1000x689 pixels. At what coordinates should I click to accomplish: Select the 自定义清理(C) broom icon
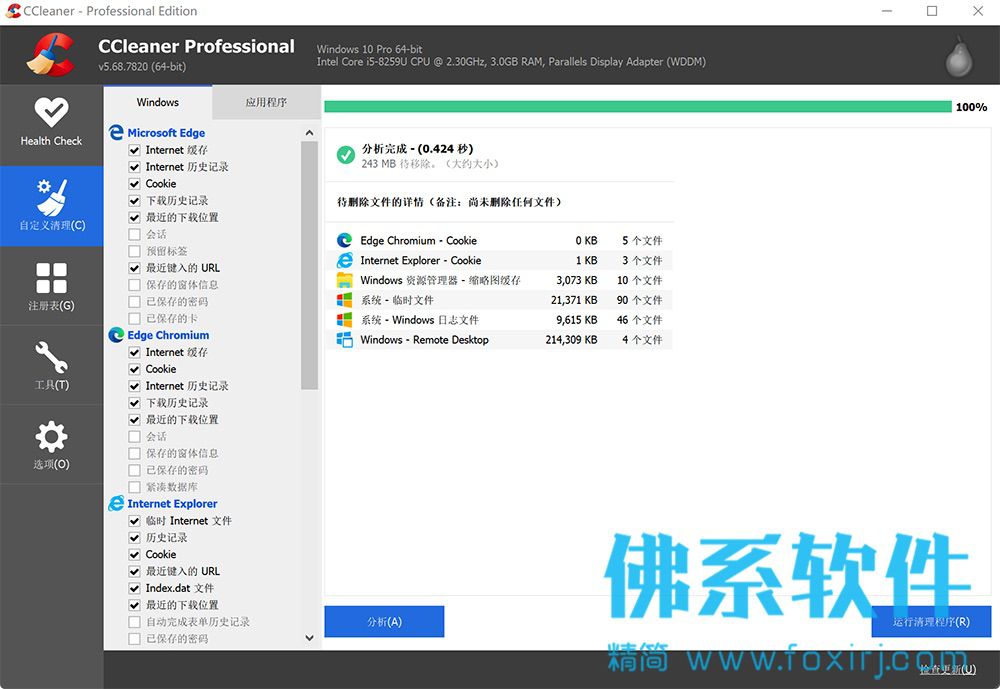click(51, 196)
